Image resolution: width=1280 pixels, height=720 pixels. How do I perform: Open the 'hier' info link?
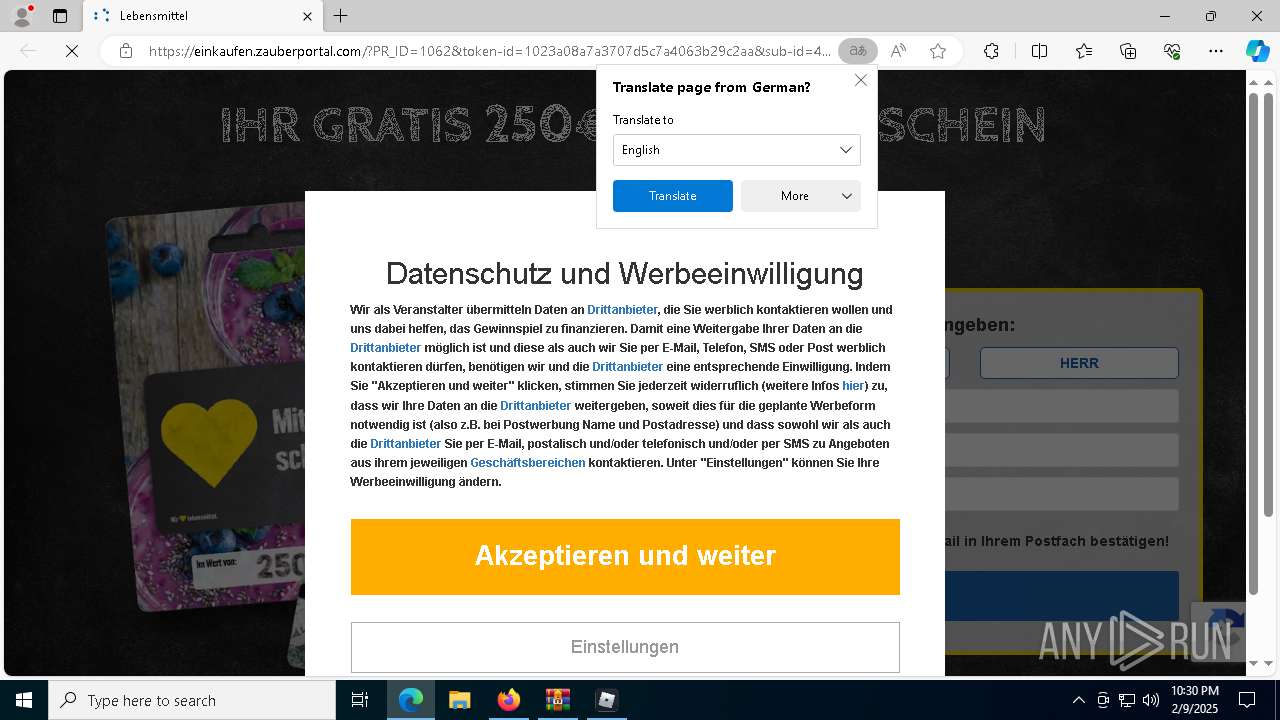coord(853,386)
